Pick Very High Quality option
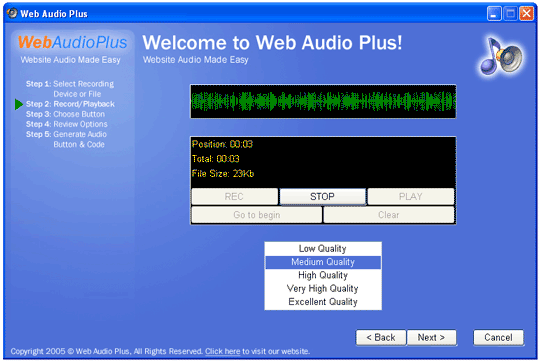 pyautogui.click(x=323, y=288)
